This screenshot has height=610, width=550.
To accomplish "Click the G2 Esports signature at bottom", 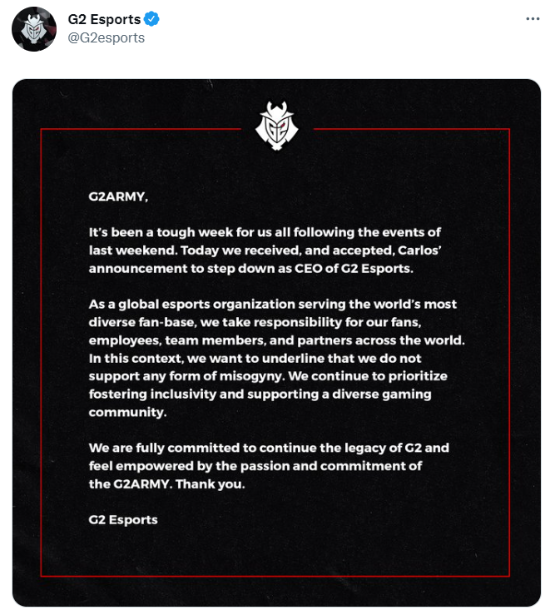I will pos(123,520).
